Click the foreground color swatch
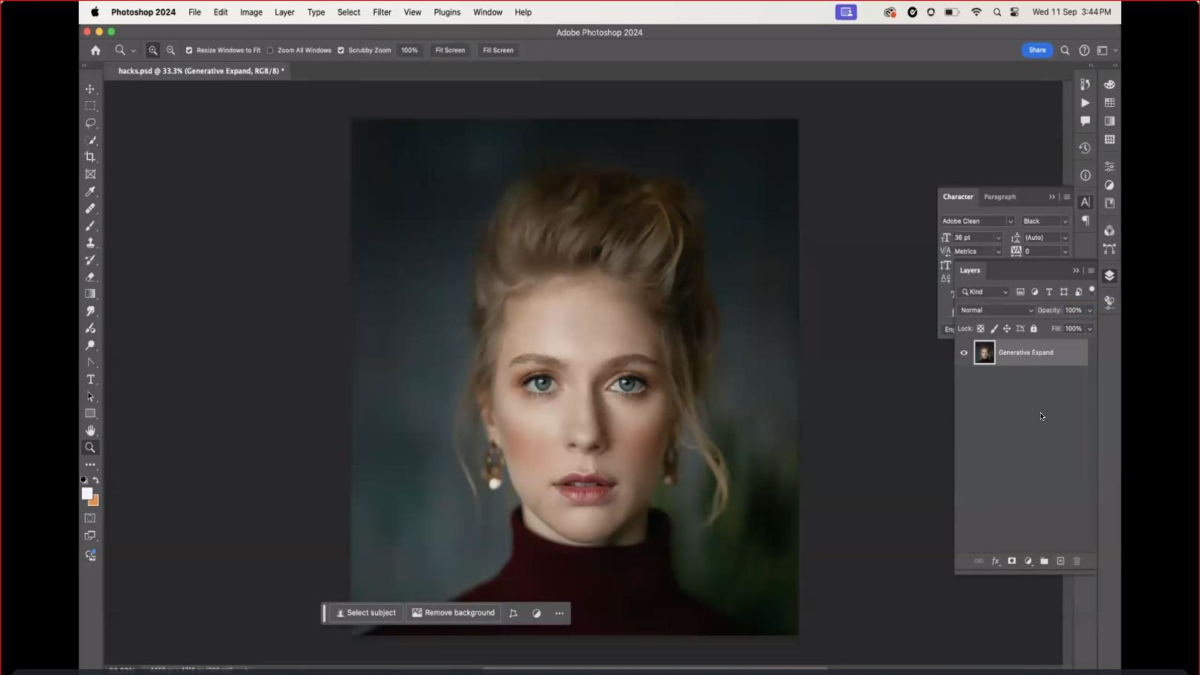Image resolution: width=1200 pixels, height=675 pixels. [x=87, y=493]
